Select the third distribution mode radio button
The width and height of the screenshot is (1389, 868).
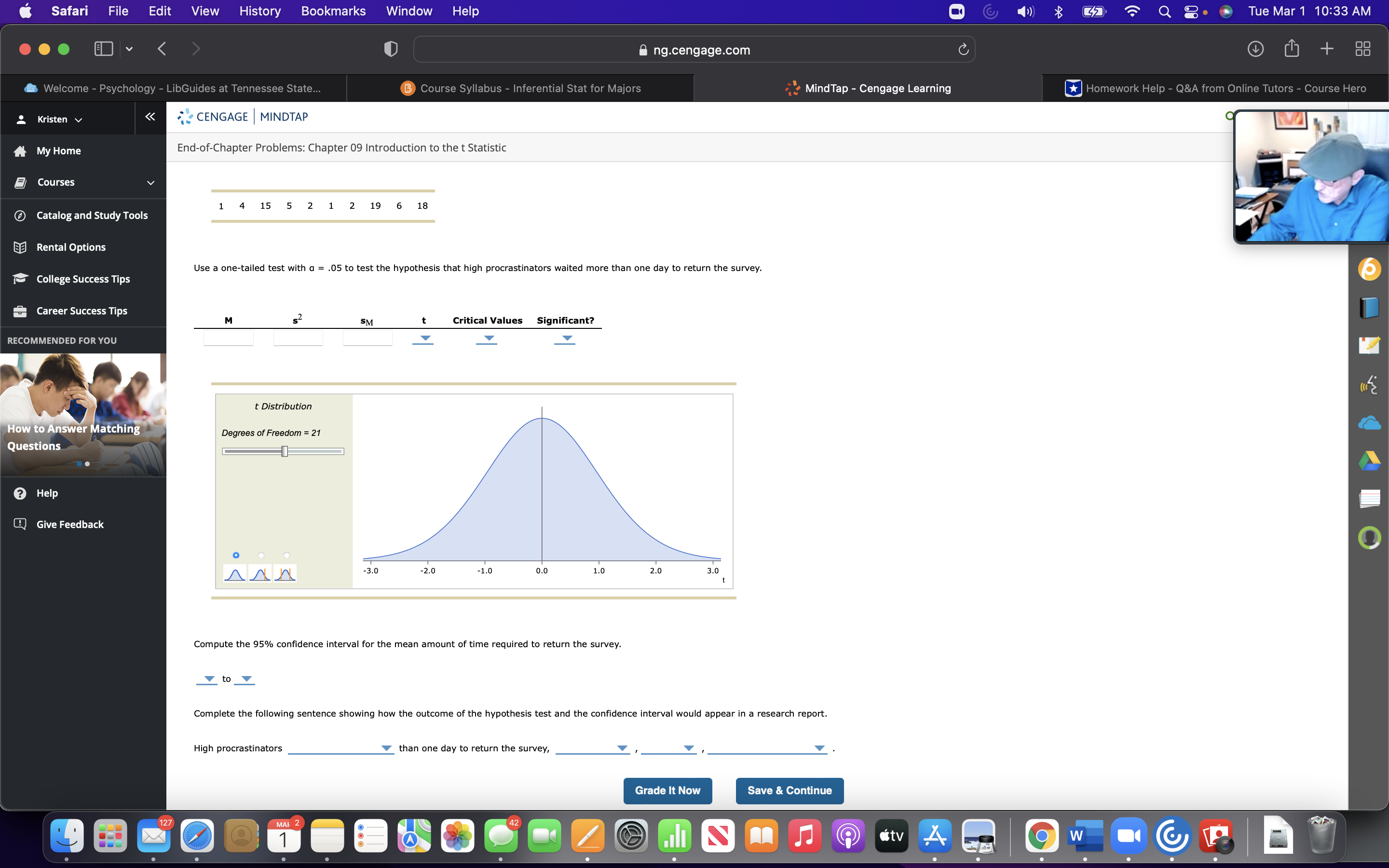(286, 555)
